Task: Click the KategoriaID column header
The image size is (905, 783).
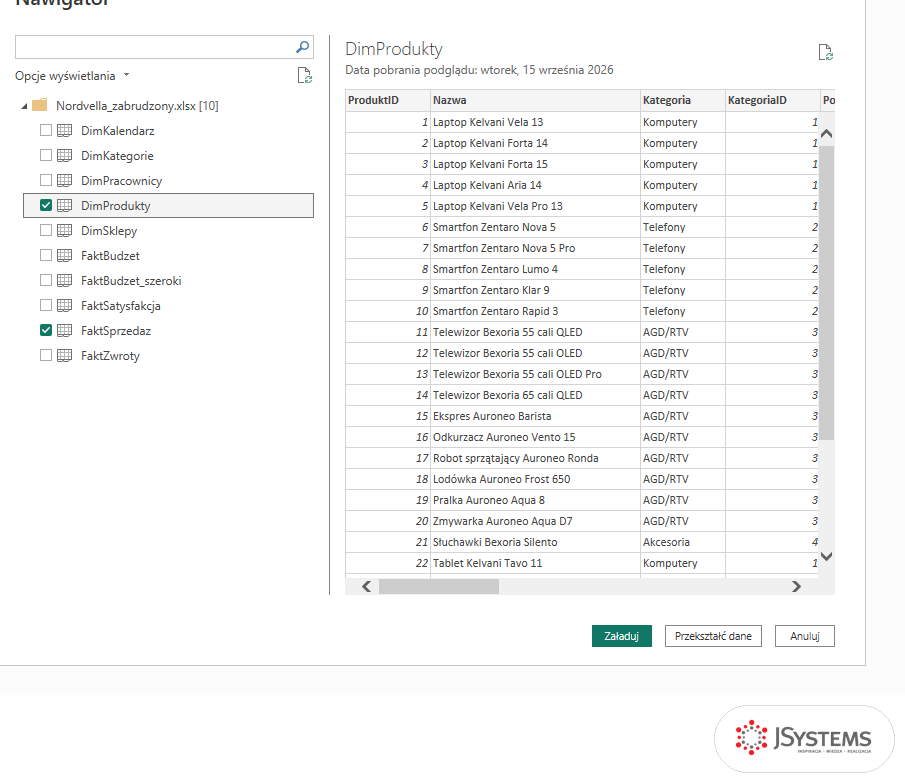Action: (772, 100)
